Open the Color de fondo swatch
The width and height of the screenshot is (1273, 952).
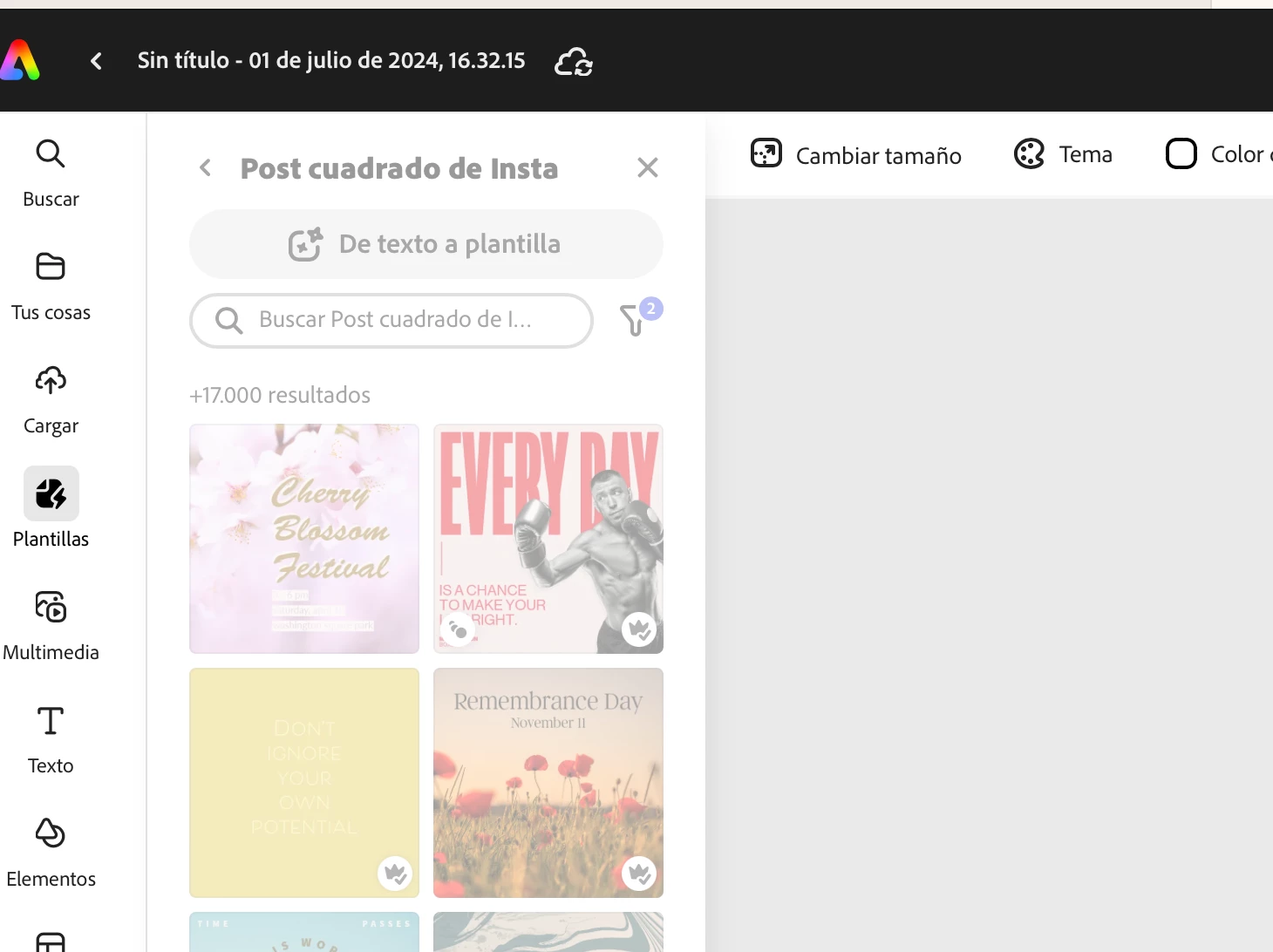click(1219, 154)
